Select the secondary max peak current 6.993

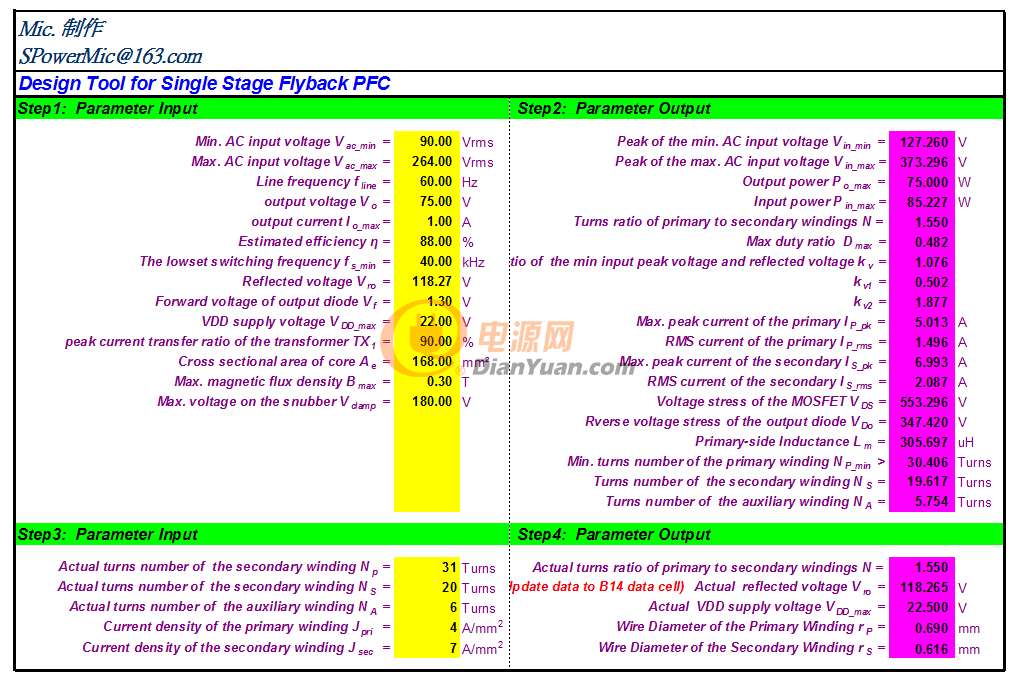921,363
